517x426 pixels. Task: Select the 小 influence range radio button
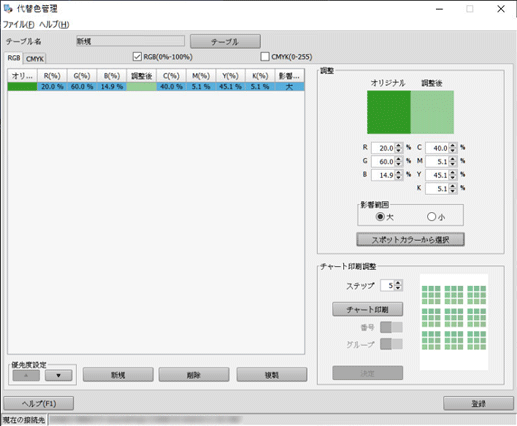pos(431,217)
